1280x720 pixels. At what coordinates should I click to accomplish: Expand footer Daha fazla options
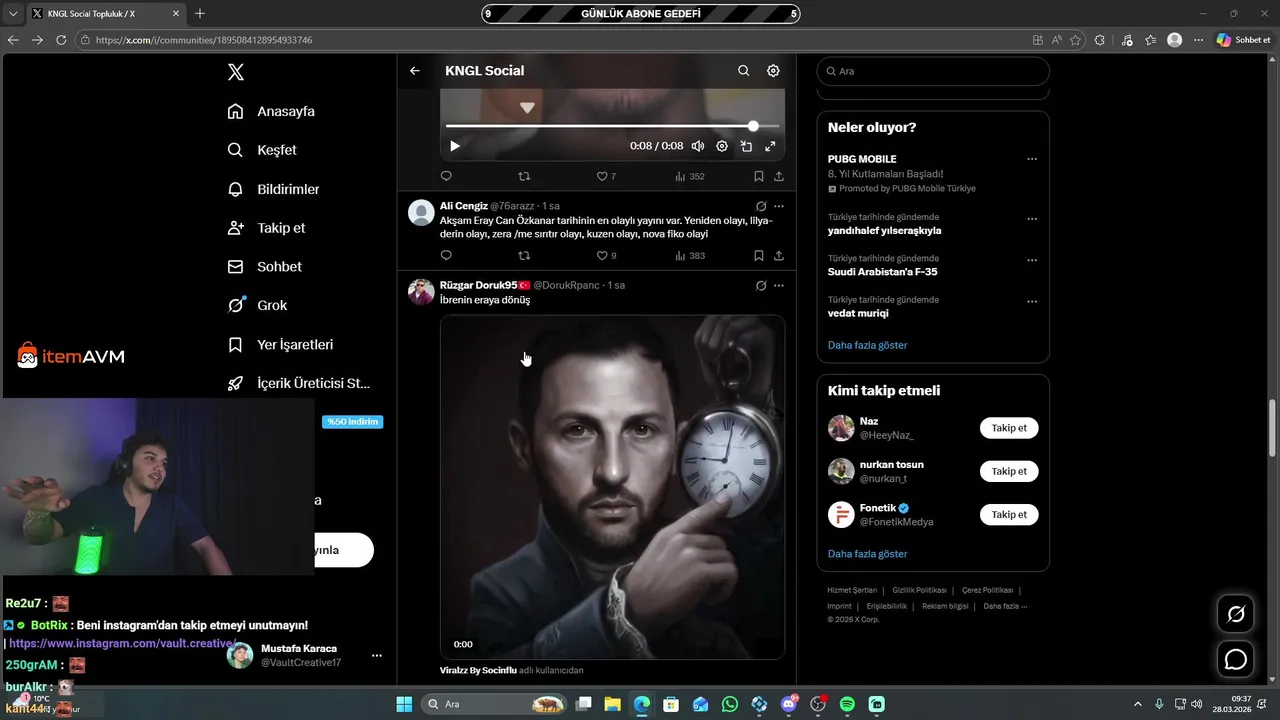coord(1005,606)
